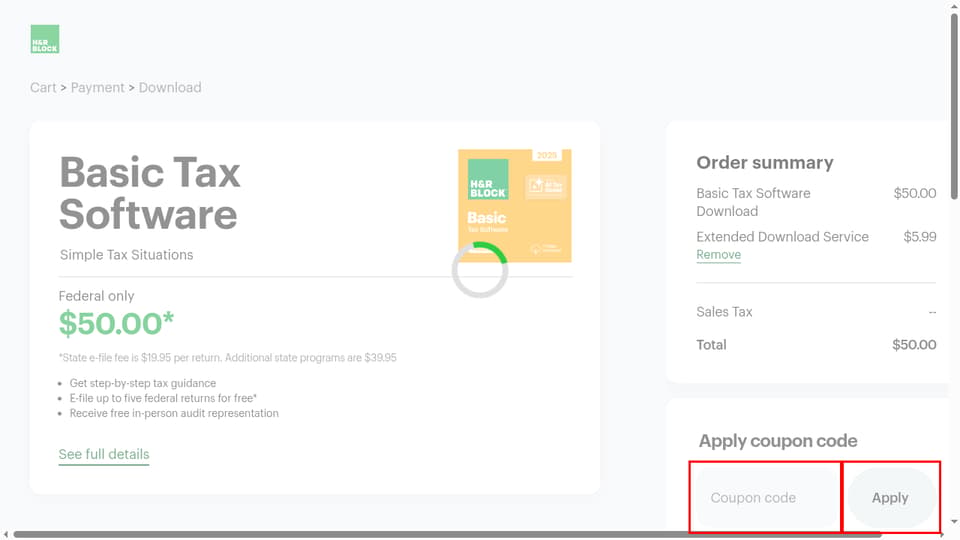Viewport: 960px width, 540px height.
Task: Select the Download breadcrumb step
Action: pos(170,88)
